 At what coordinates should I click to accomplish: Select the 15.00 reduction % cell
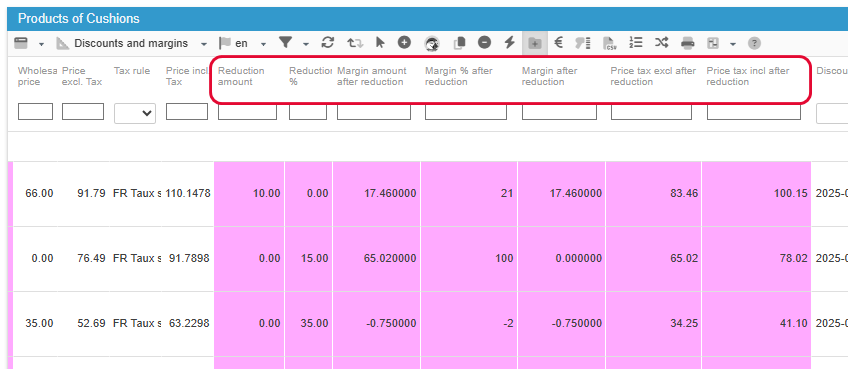click(x=309, y=259)
